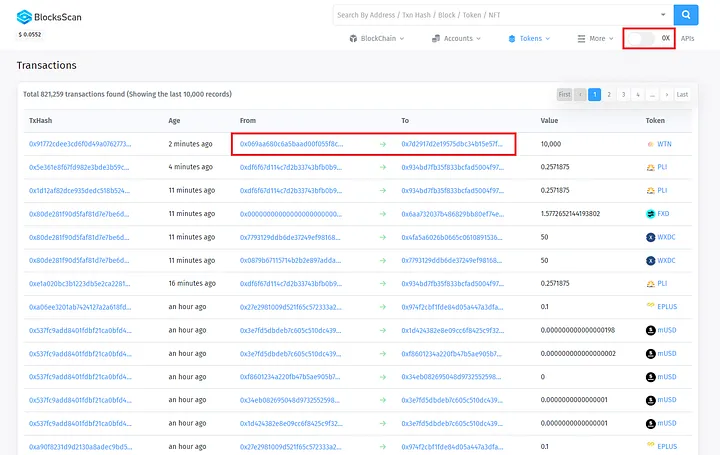The height and width of the screenshot is (455, 720).
Task: Click the Accounts wallet icon
Action: (x=436, y=39)
